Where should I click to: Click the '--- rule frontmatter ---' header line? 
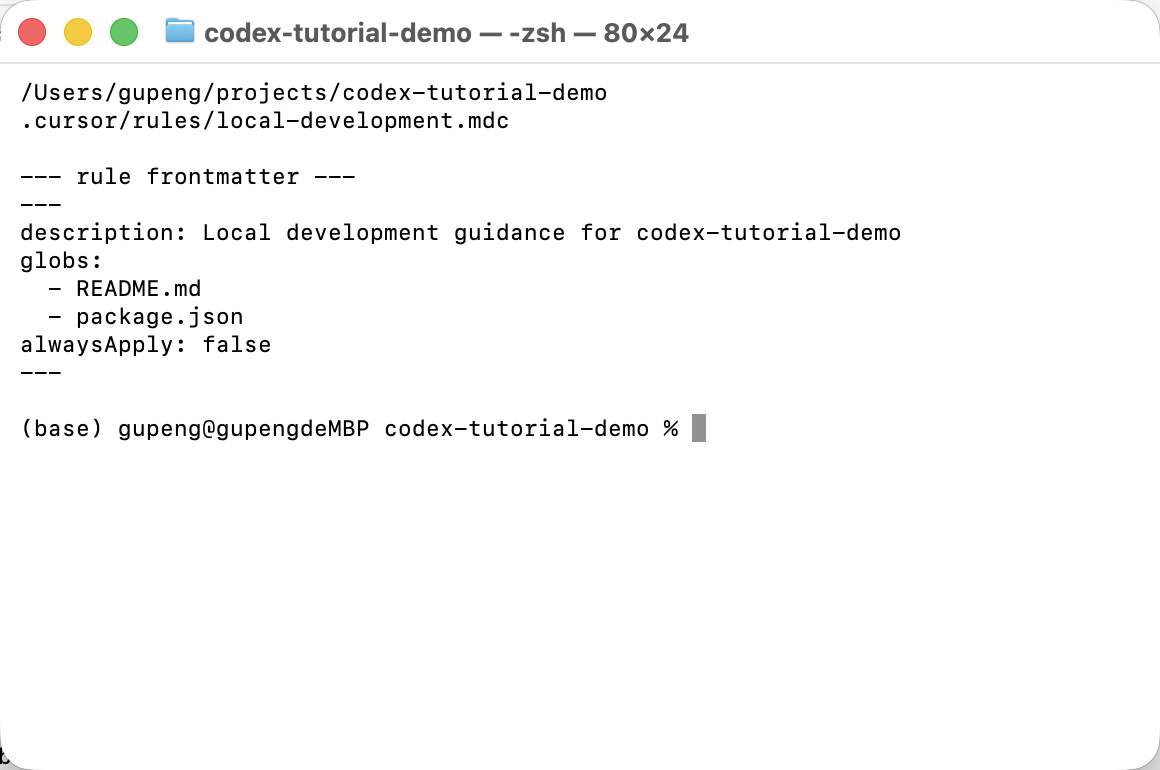[x=188, y=177]
